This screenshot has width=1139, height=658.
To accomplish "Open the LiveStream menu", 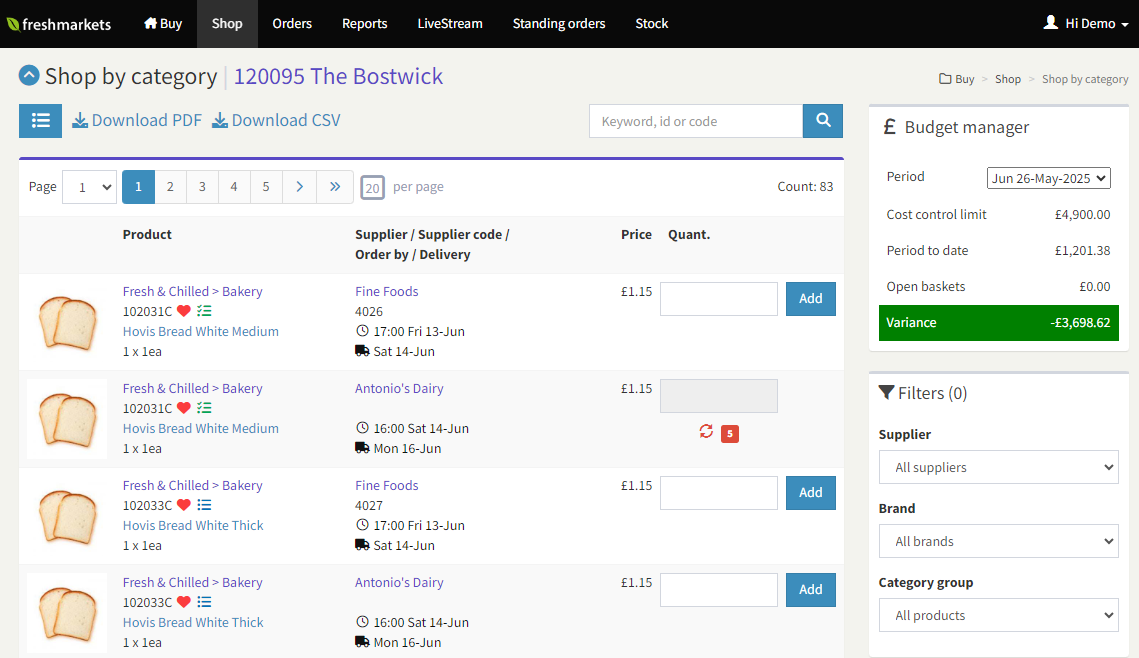I will (450, 23).
